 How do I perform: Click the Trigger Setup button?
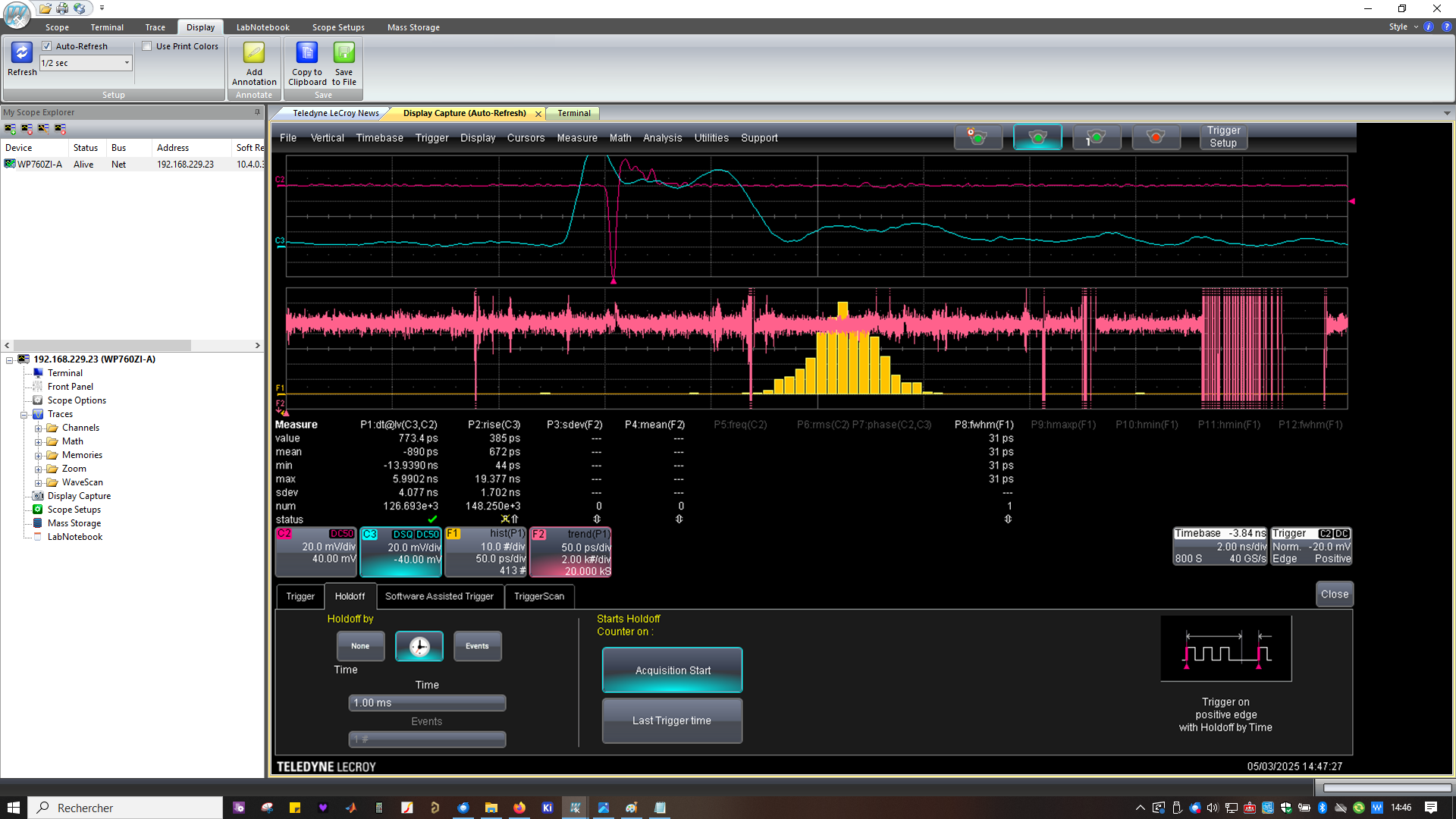point(1222,136)
